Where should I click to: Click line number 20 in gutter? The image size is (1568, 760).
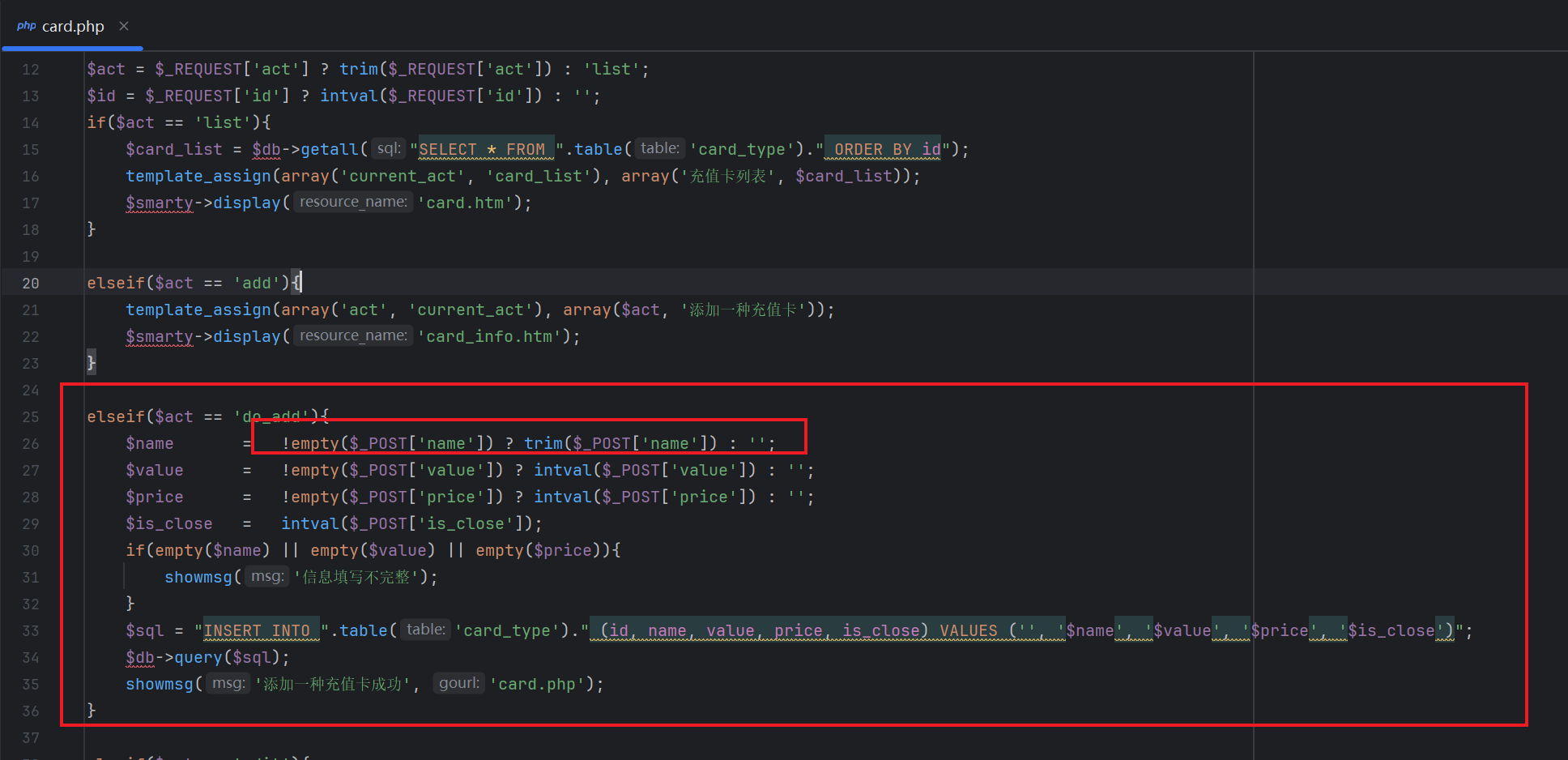31,284
